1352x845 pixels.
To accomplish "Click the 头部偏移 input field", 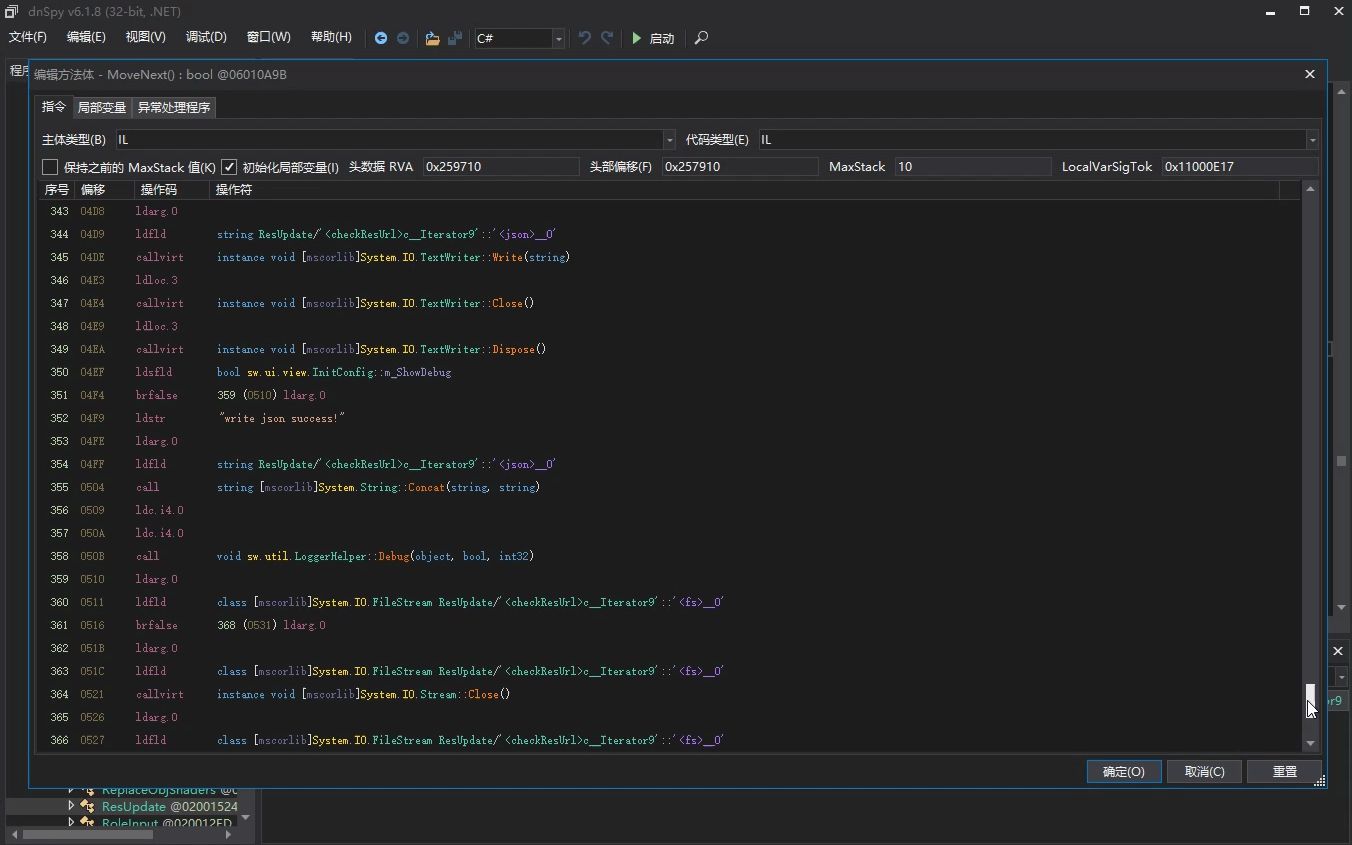I will coord(740,167).
